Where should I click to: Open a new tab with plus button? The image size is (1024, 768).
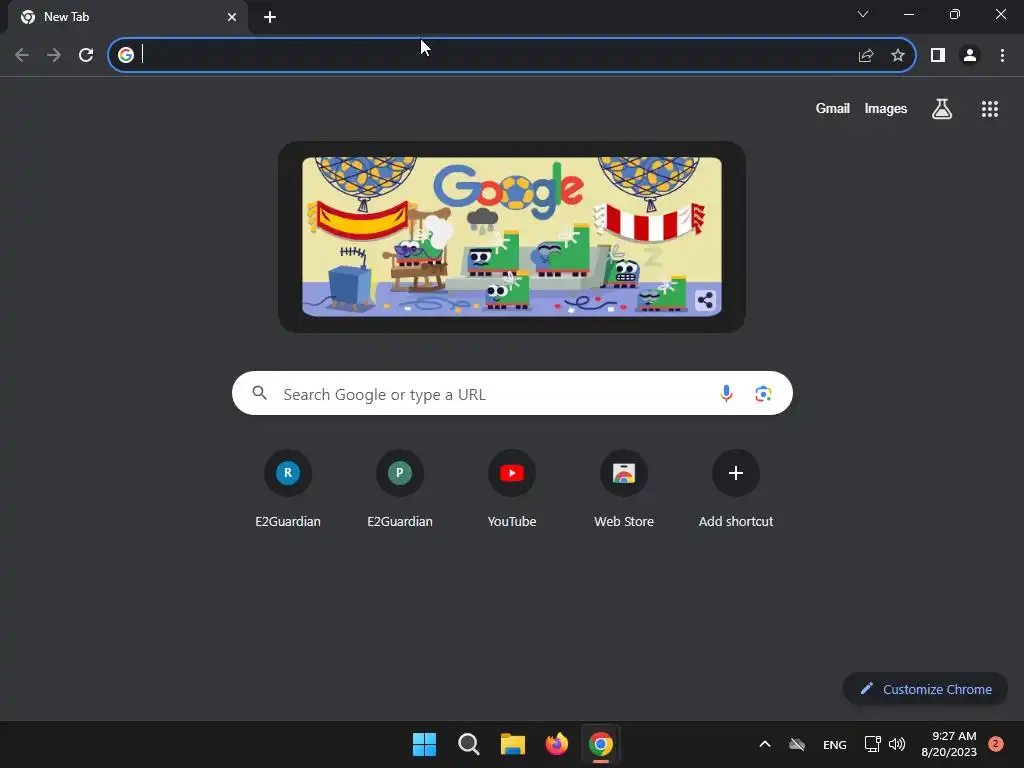point(270,17)
